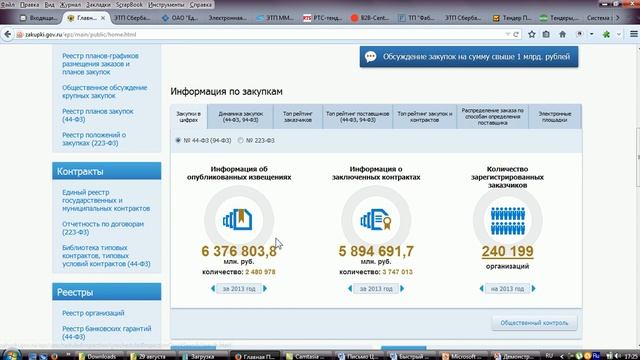640x360 pixels.
Task: Open Реестр планов закупок (44-ФЗ) link
Action: [x=98, y=115]
